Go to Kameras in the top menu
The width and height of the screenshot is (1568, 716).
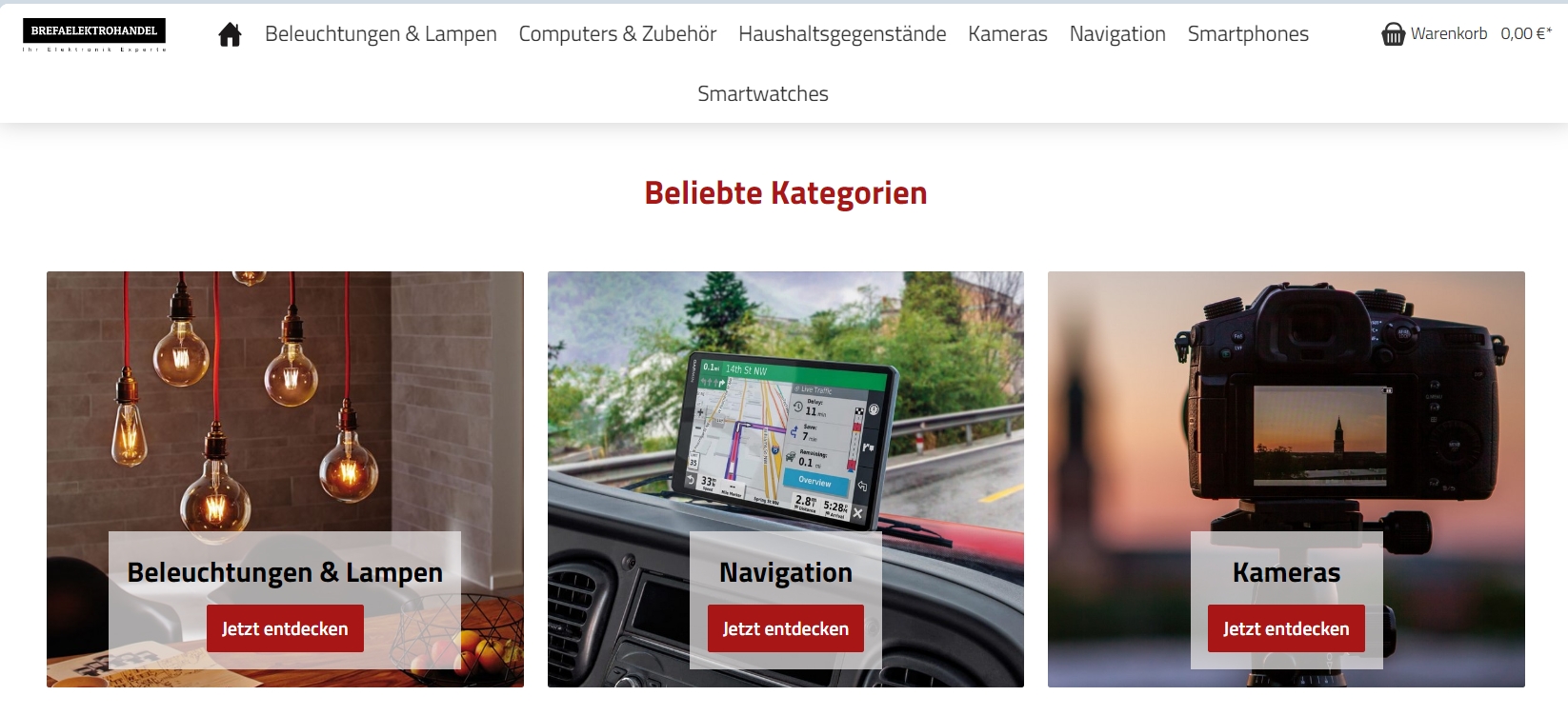click(x=1008, y=34)
